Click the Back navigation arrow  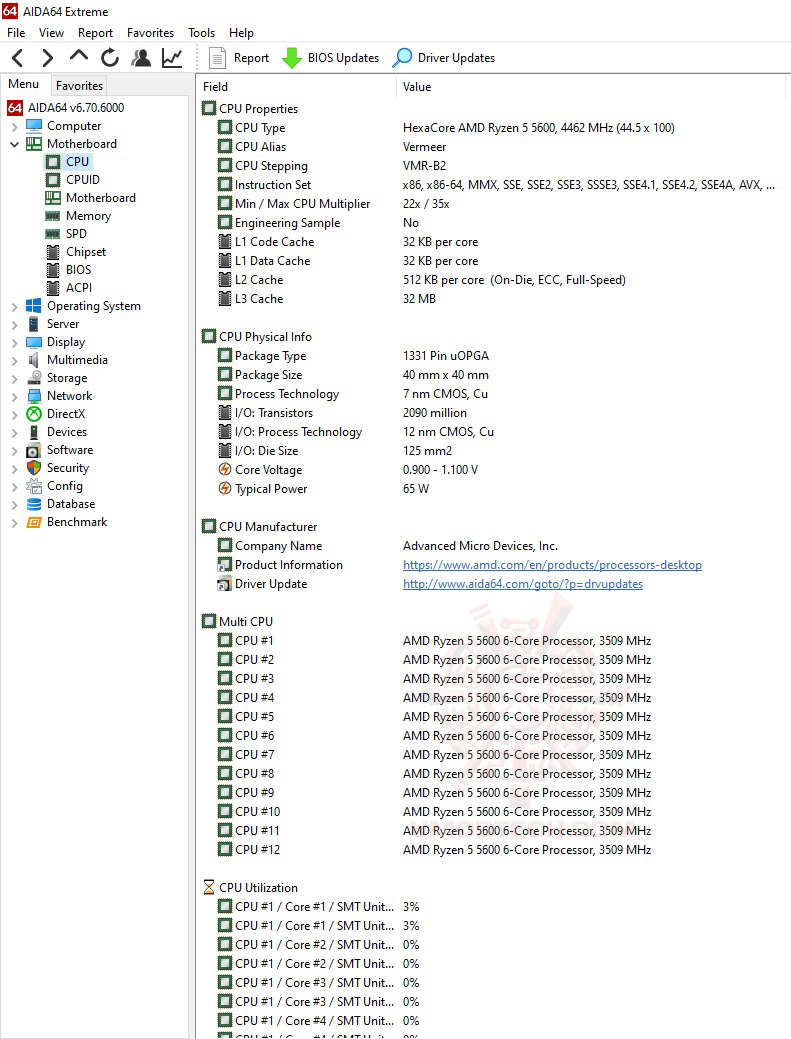[x=18, y=58]
